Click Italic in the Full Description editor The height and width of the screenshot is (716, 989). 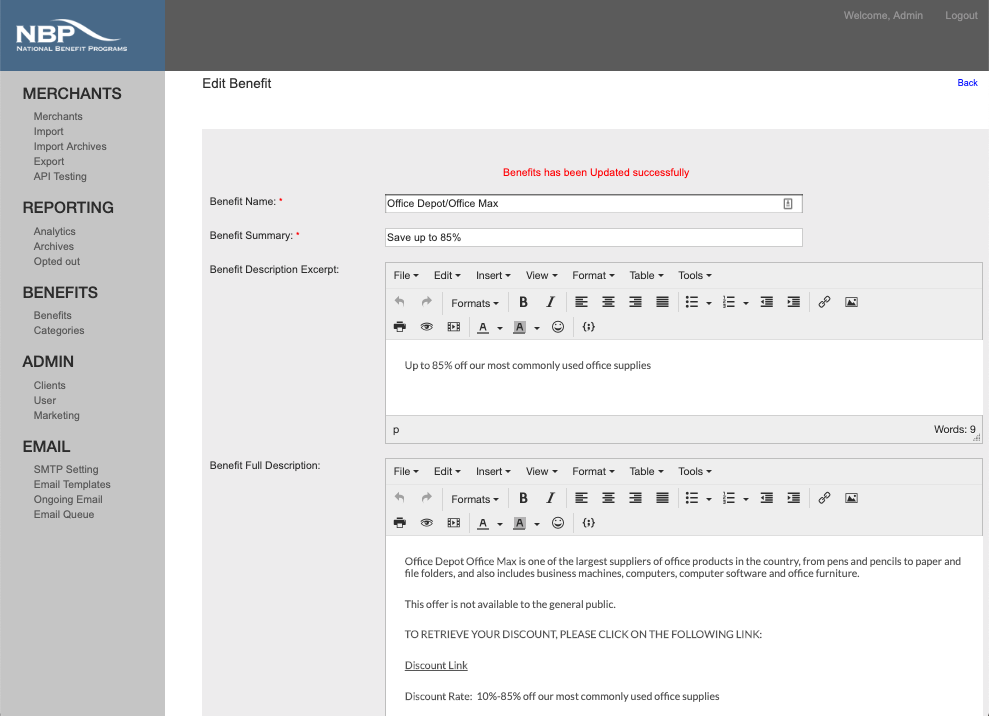[x=550, y=498]
